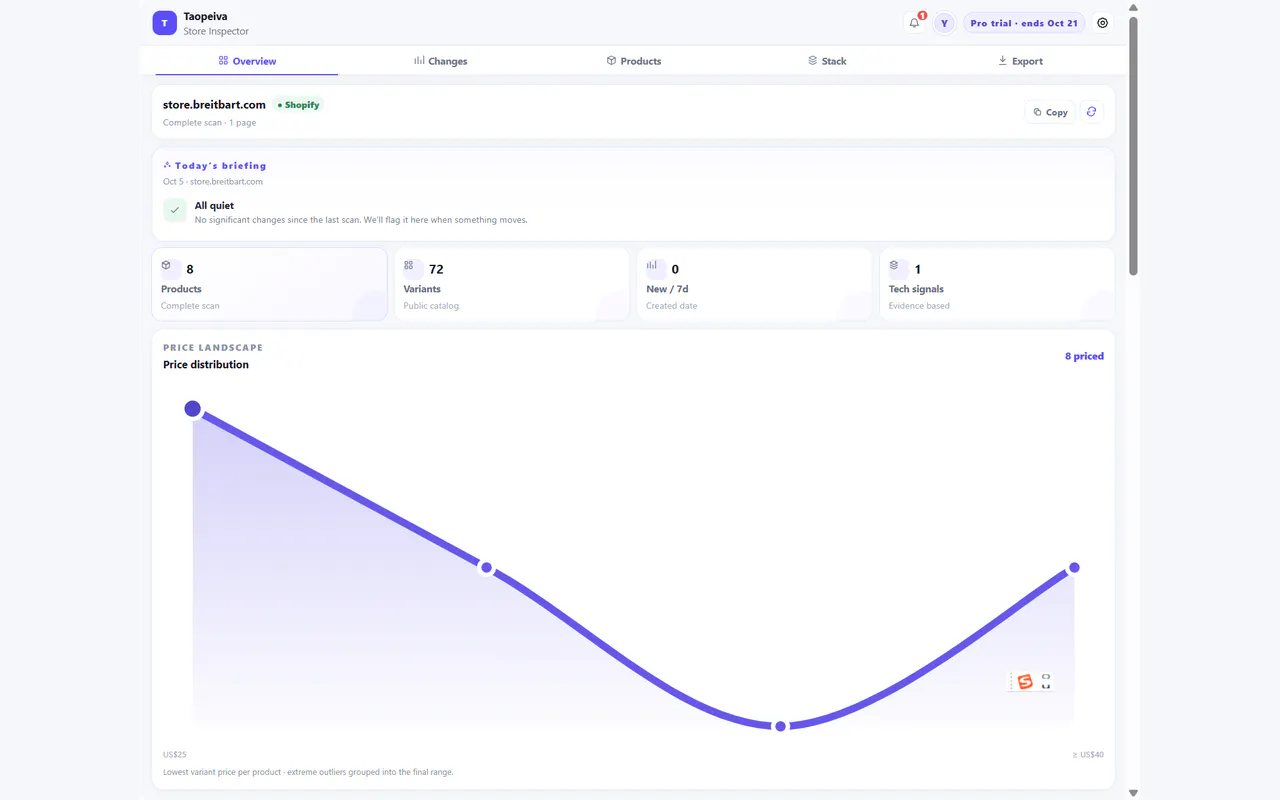
Task: Click the scrollbar up arrow
Action: [x=1133, y=7]
